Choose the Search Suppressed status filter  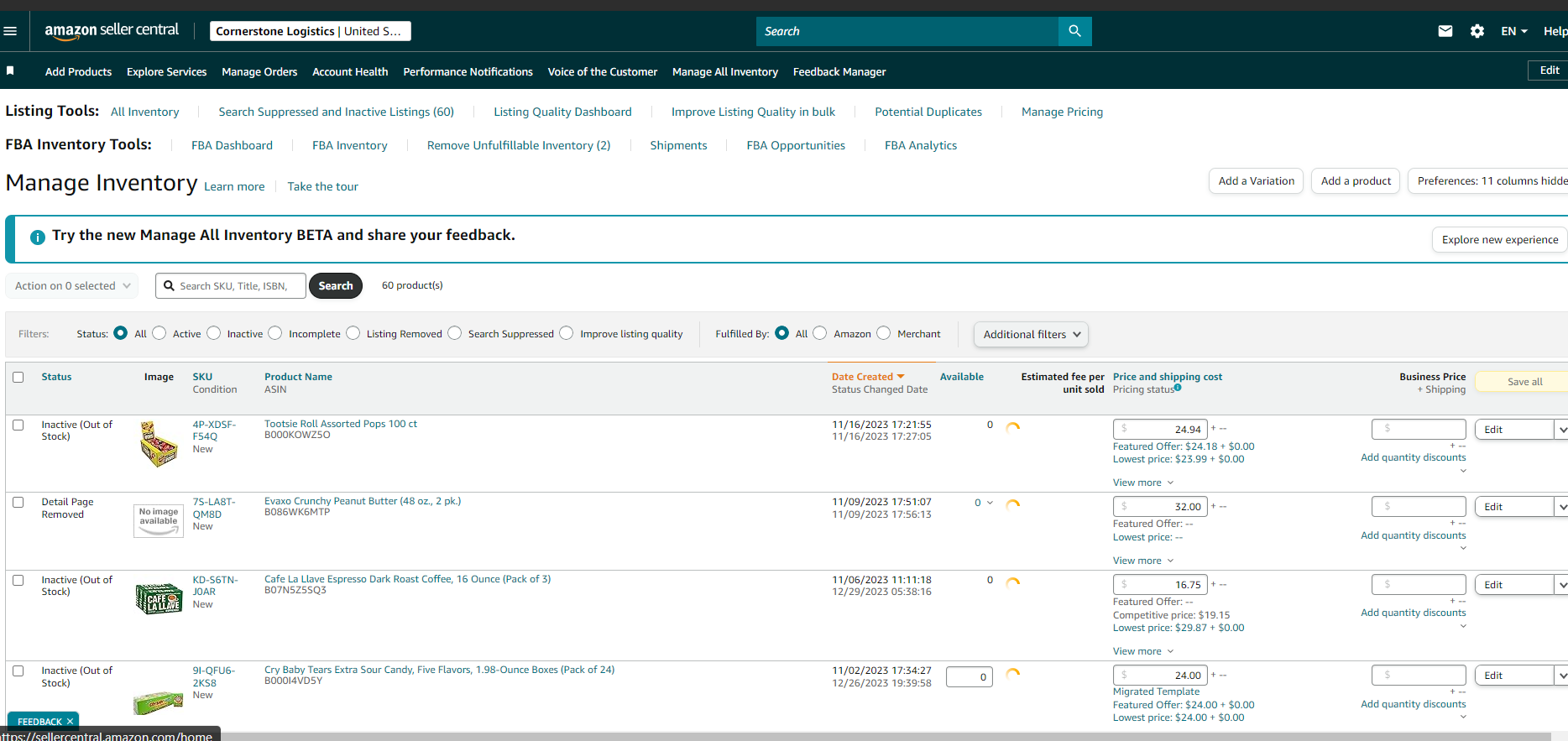point(455,333)
